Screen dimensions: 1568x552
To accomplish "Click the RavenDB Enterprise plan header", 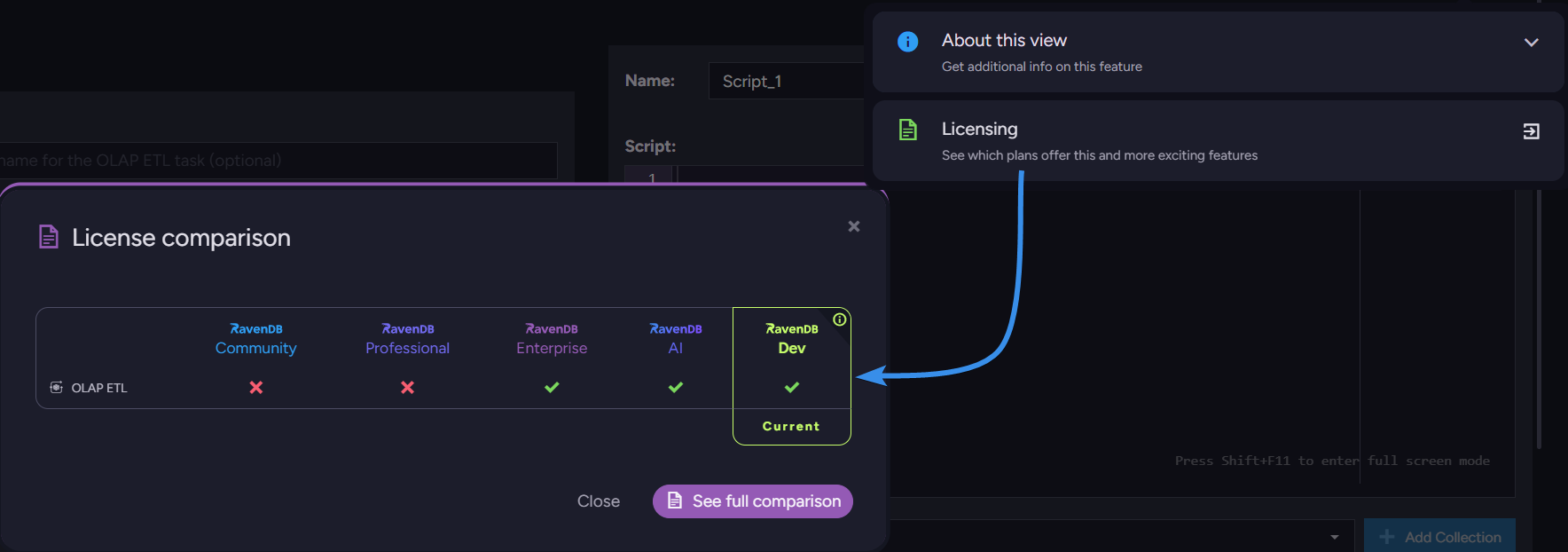I will (552, 339).
